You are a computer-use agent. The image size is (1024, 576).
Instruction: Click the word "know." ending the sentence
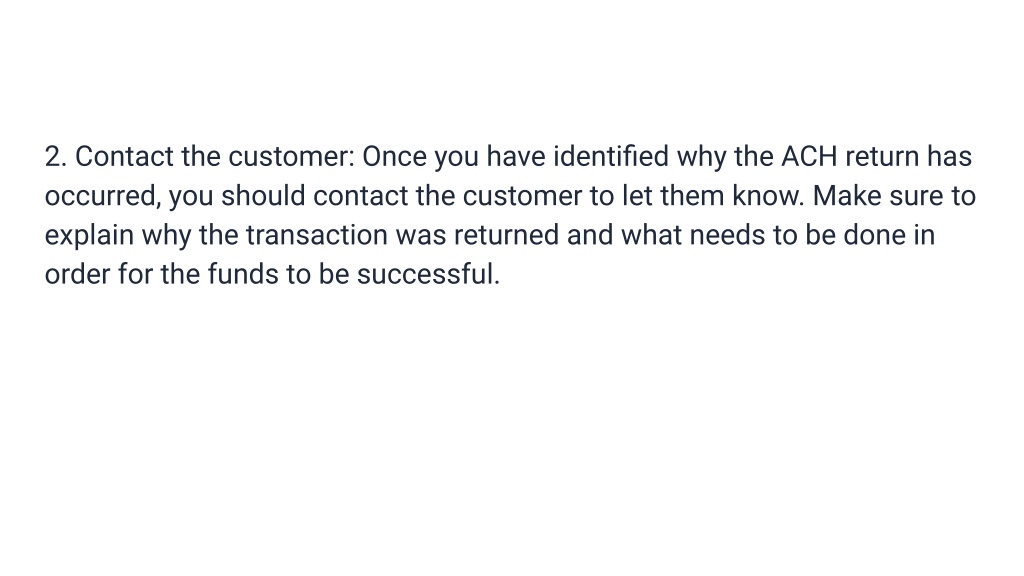768,196
